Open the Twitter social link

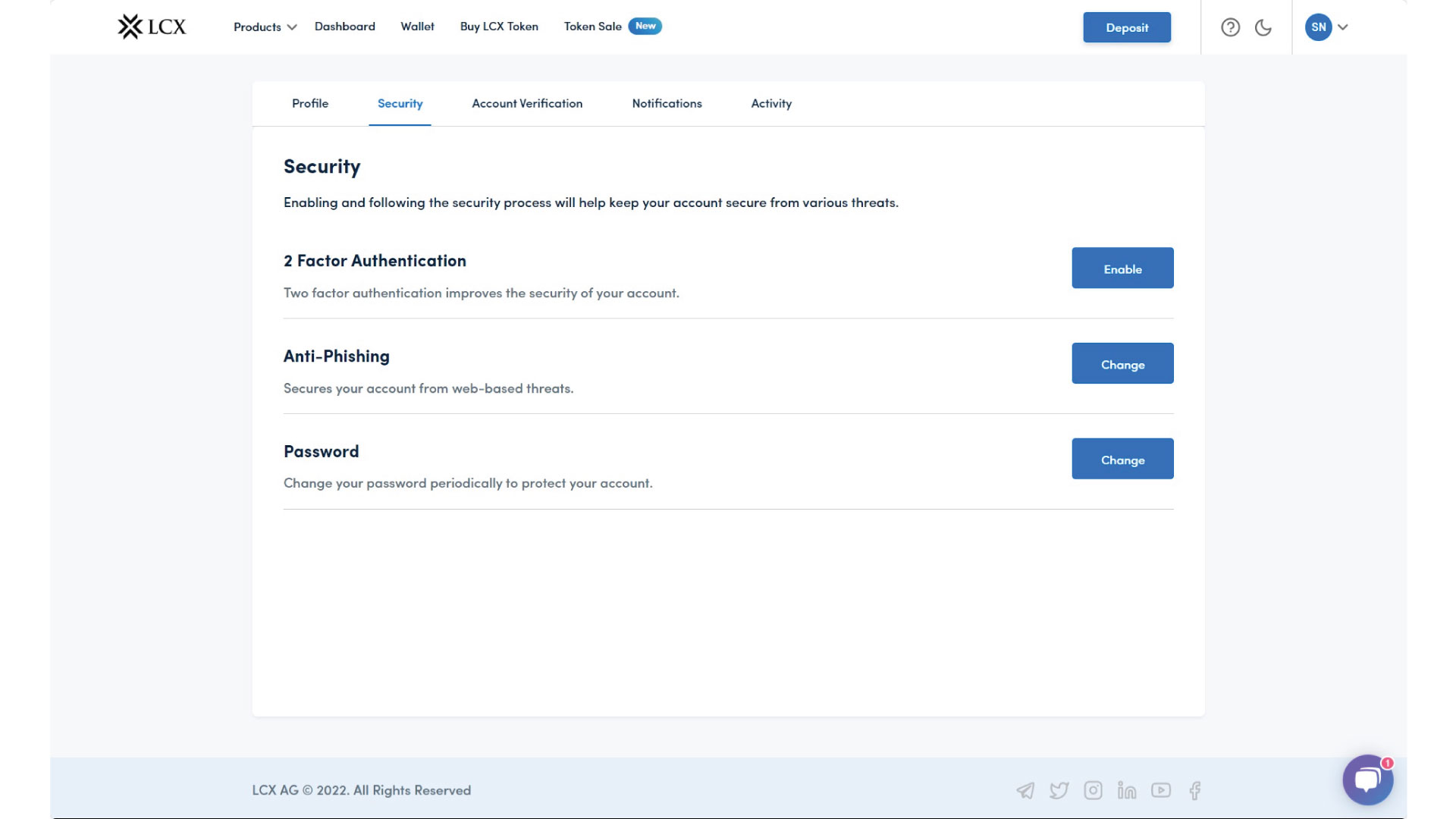1059,791
